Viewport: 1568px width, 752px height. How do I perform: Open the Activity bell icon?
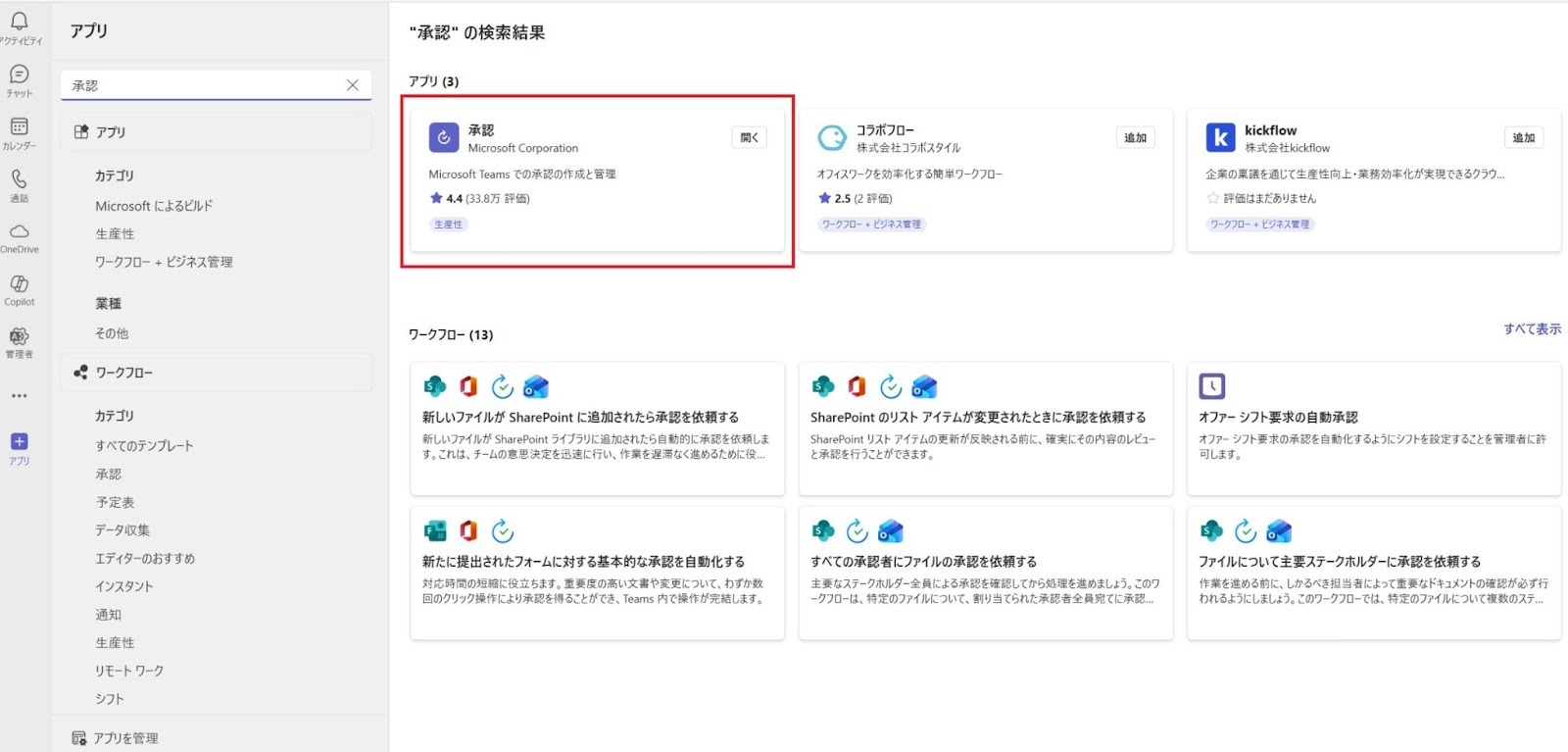click(19, 22)
